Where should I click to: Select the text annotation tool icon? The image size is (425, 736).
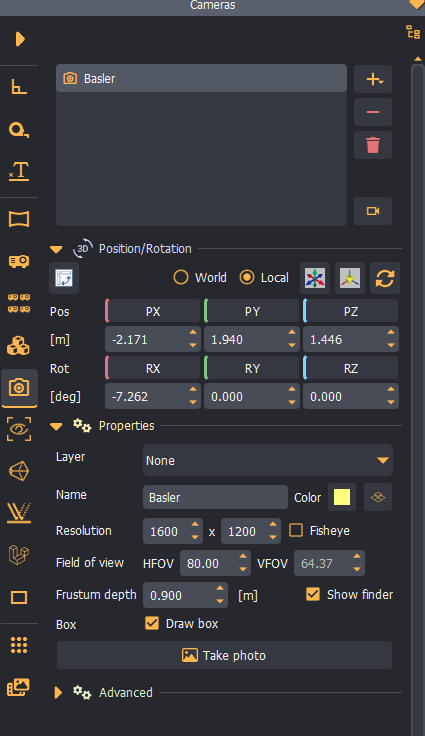tap(19, 171)
